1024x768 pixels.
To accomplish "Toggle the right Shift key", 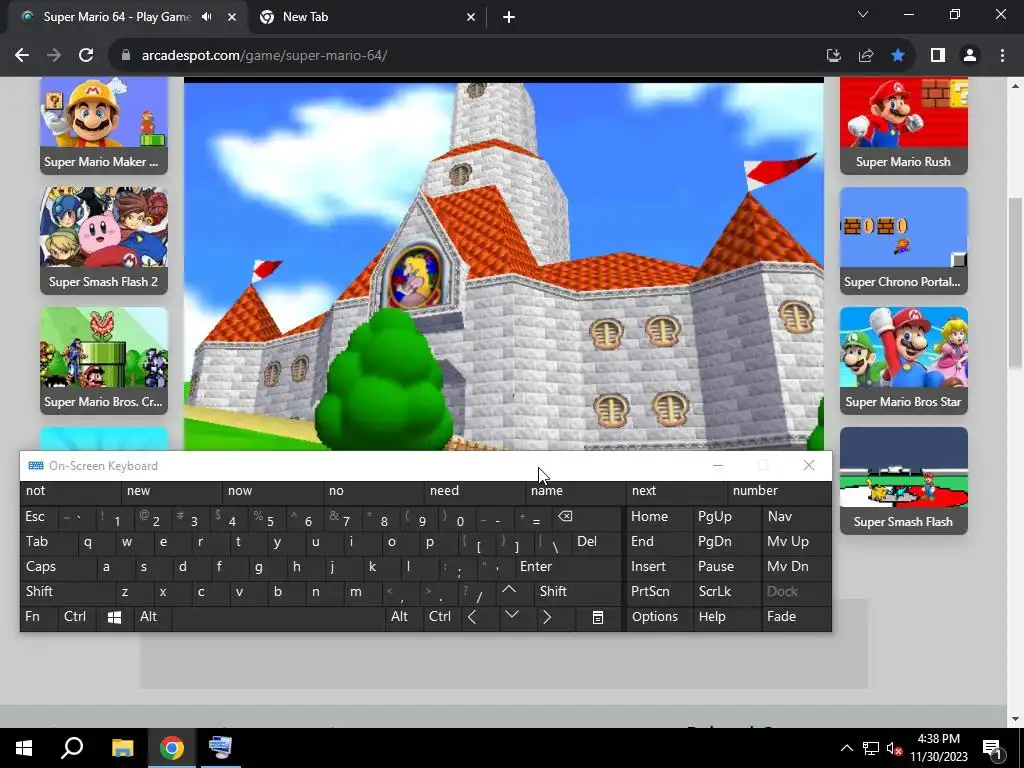I will pyautogui.click(x=577, y=592).
